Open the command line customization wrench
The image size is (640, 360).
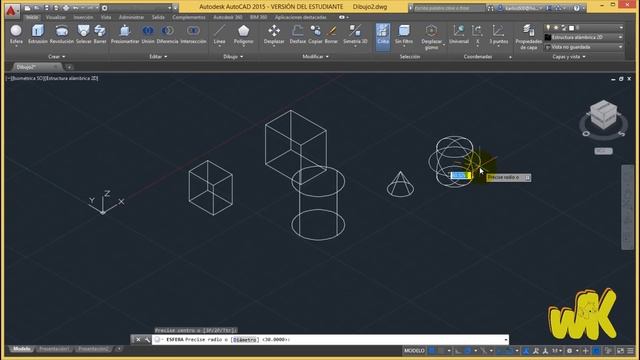click(x=147, y=340)
